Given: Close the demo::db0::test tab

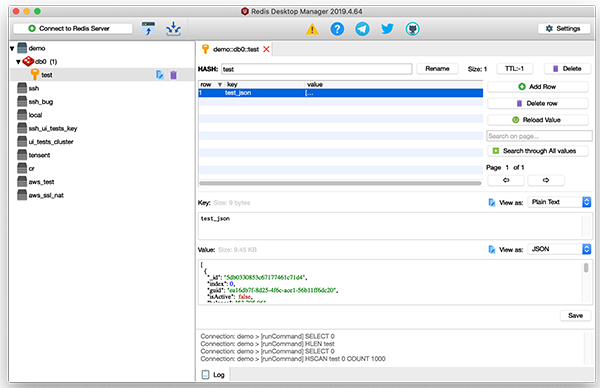Looking at the screenshot, I should point(266,49).
